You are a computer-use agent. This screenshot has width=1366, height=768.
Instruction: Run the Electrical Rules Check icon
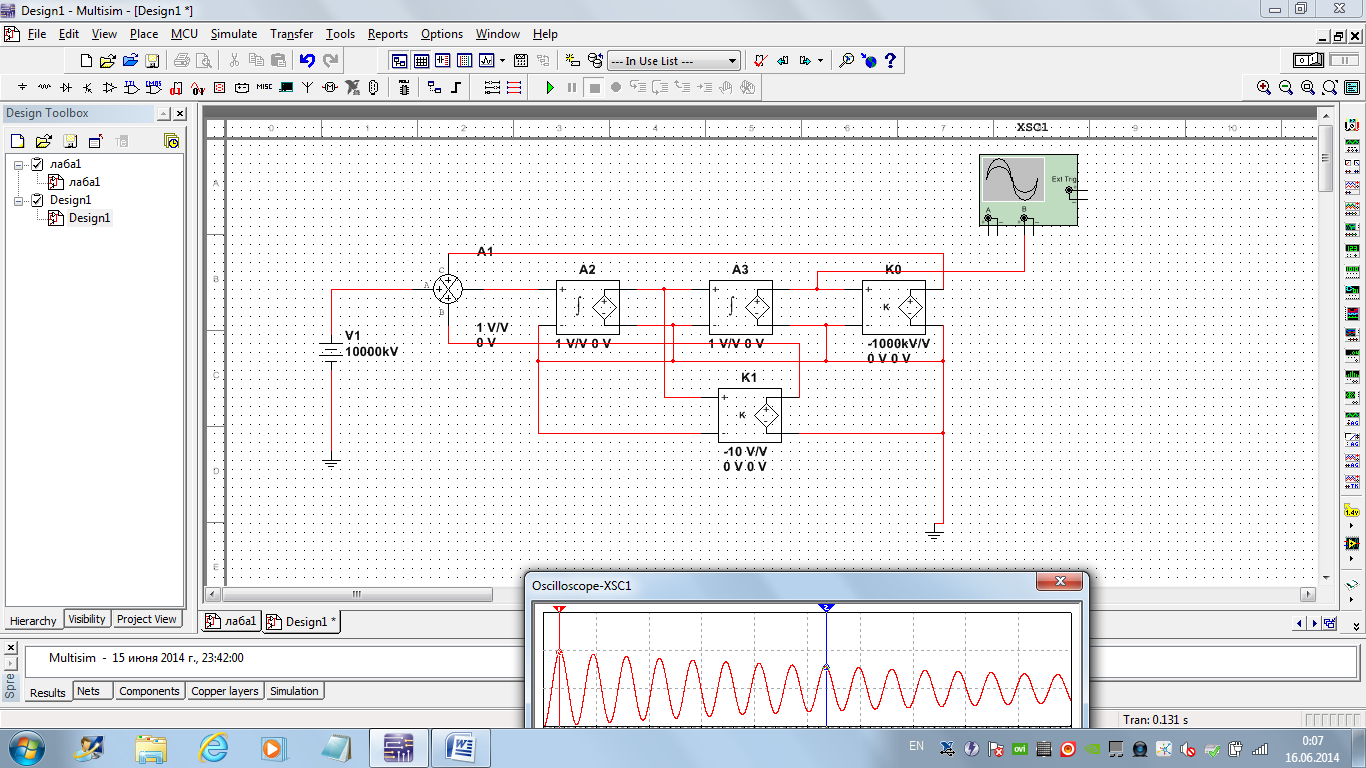760,61
